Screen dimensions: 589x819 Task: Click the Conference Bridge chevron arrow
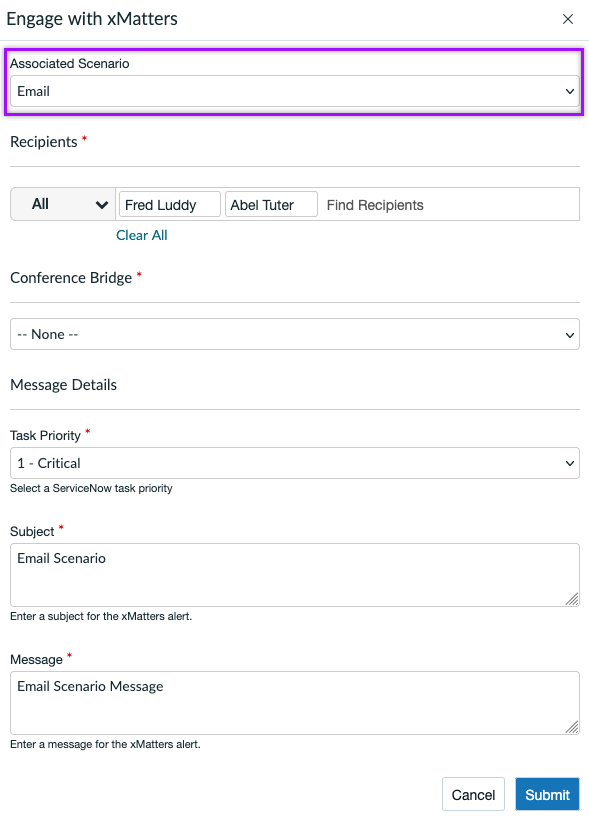click(570, 335)
